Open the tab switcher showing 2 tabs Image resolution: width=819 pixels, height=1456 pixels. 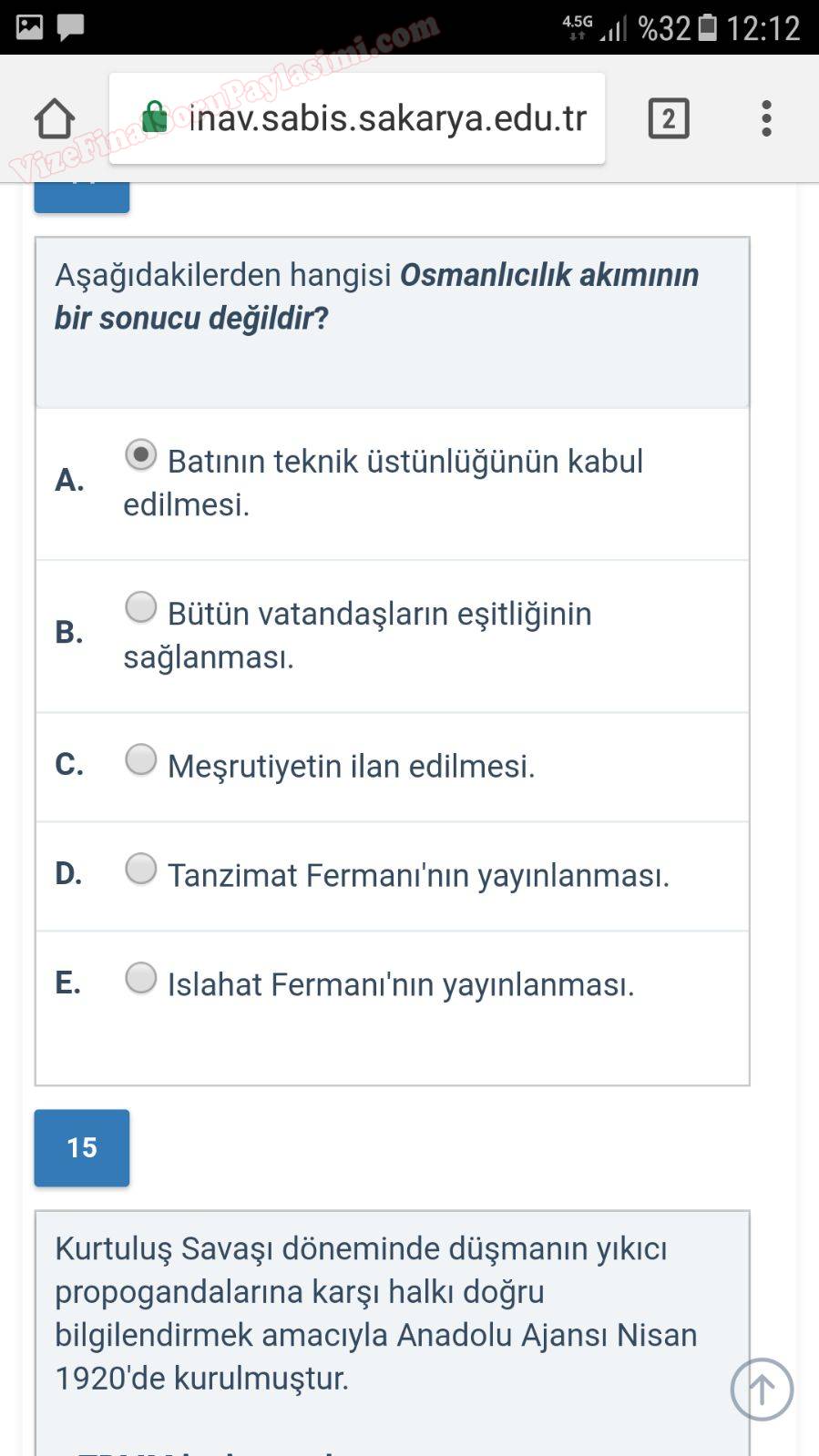tap(668, 118)
